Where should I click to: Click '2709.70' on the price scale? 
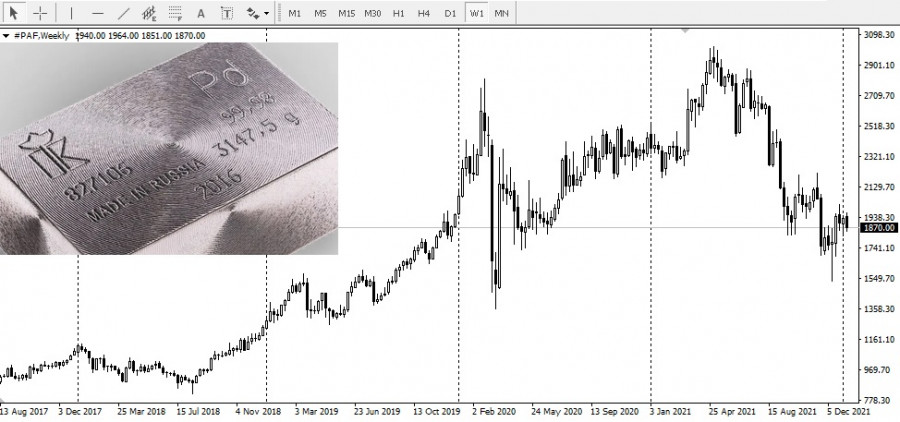(879, 95)
